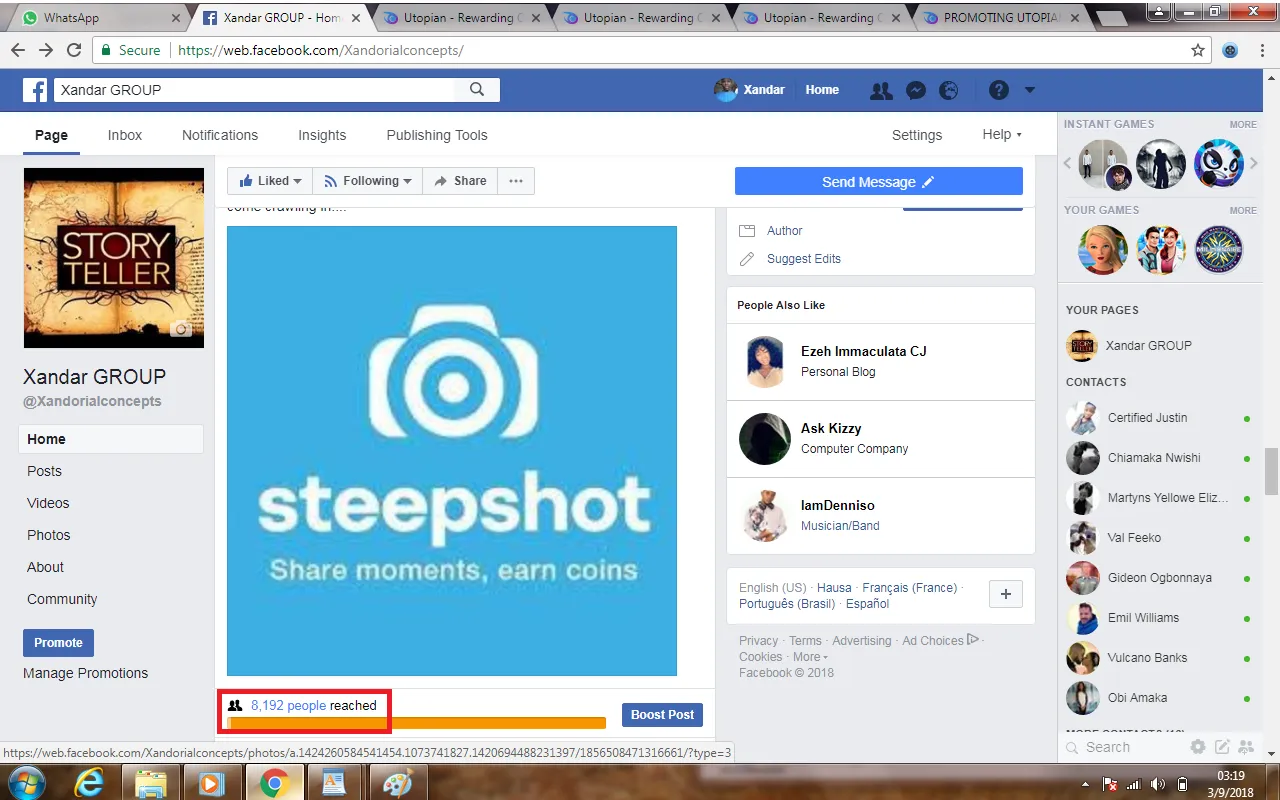Click the Send Message button

(879, 181)
